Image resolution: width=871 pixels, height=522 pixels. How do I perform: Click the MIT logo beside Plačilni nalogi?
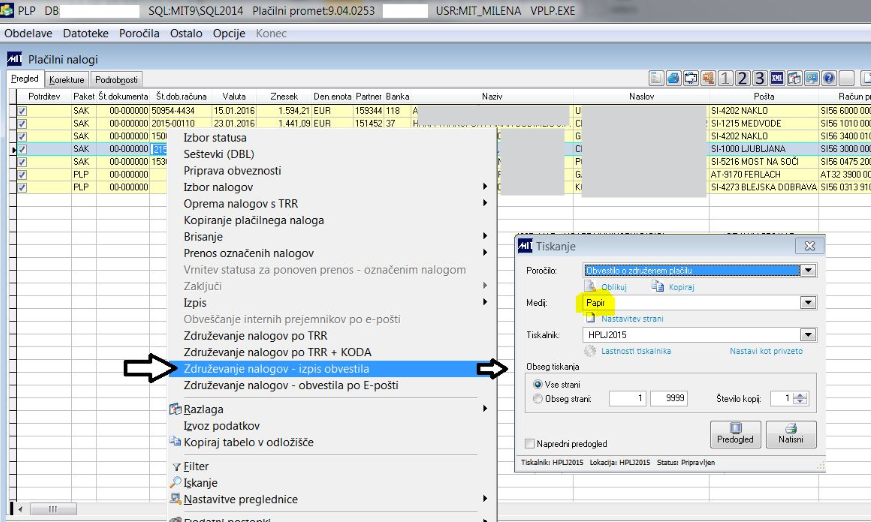pyautogui.click(x=14, y=58)
